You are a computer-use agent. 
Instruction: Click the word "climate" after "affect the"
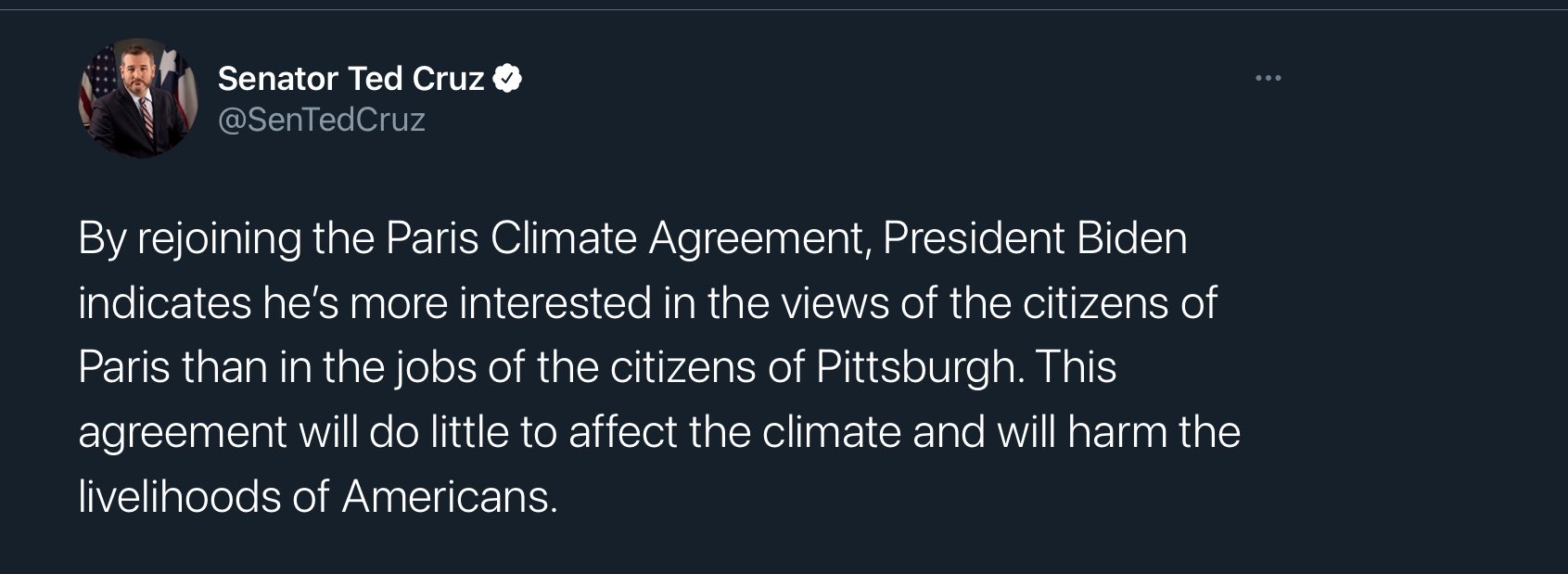click(x=831, y=432)
